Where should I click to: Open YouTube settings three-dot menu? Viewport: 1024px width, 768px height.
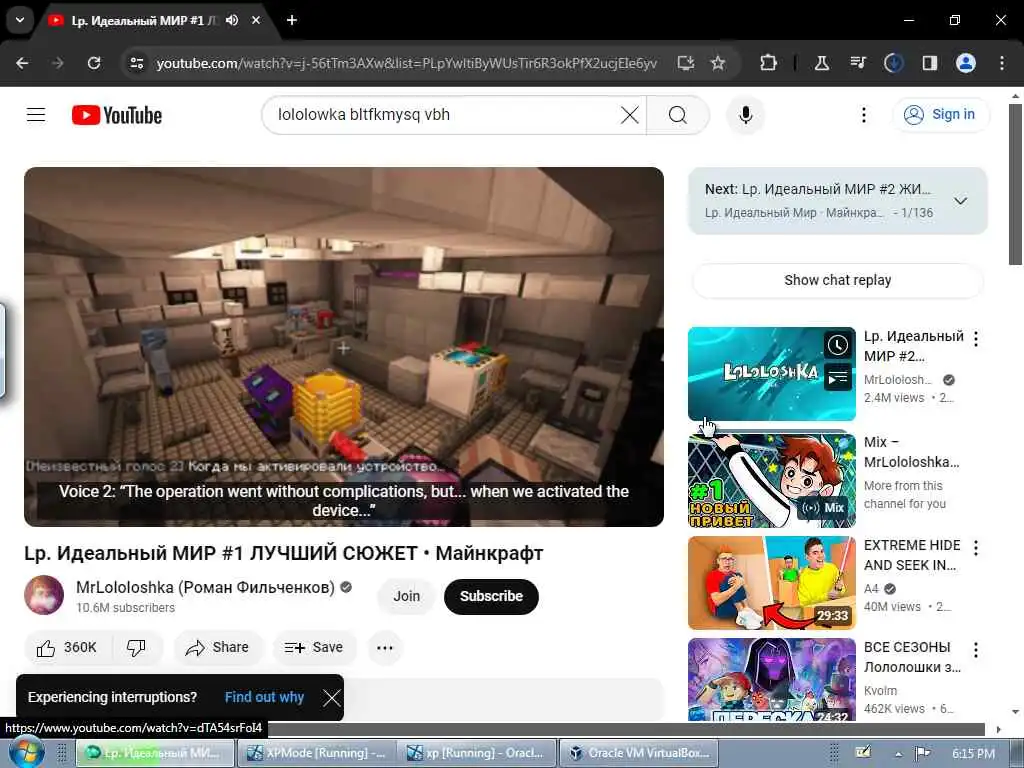click(864, 115)
